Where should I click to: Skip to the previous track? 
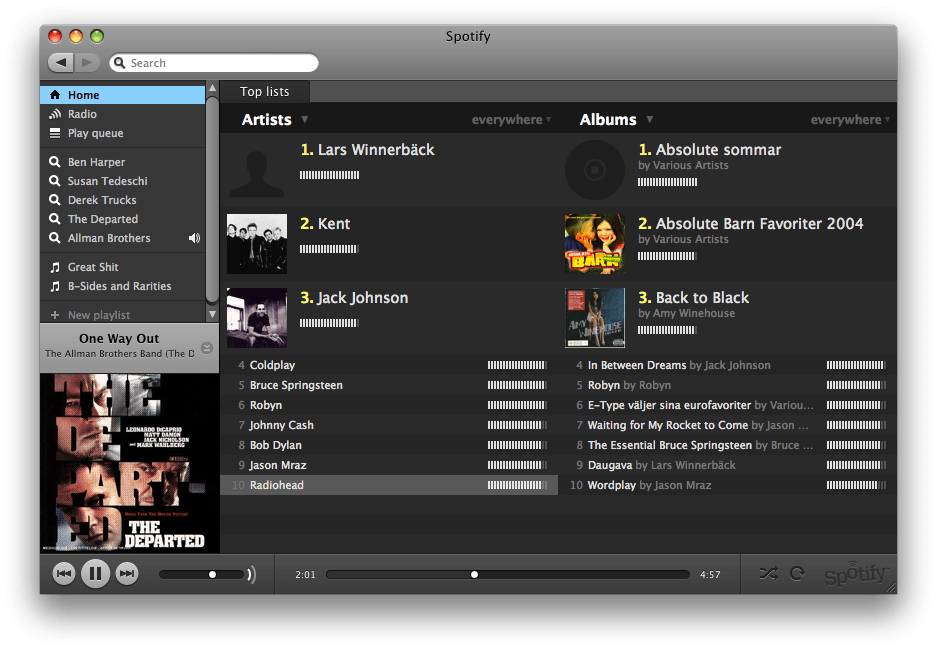(64, 574)
